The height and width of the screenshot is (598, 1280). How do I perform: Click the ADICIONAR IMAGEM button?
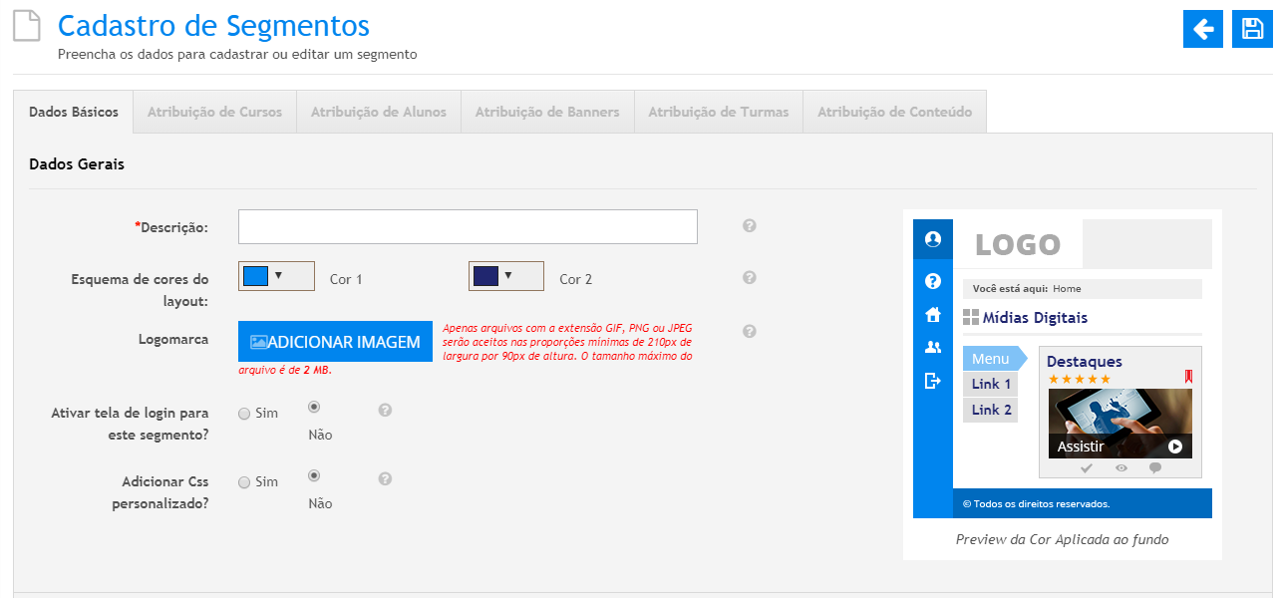pyautogui.click(x=335, y=342)
